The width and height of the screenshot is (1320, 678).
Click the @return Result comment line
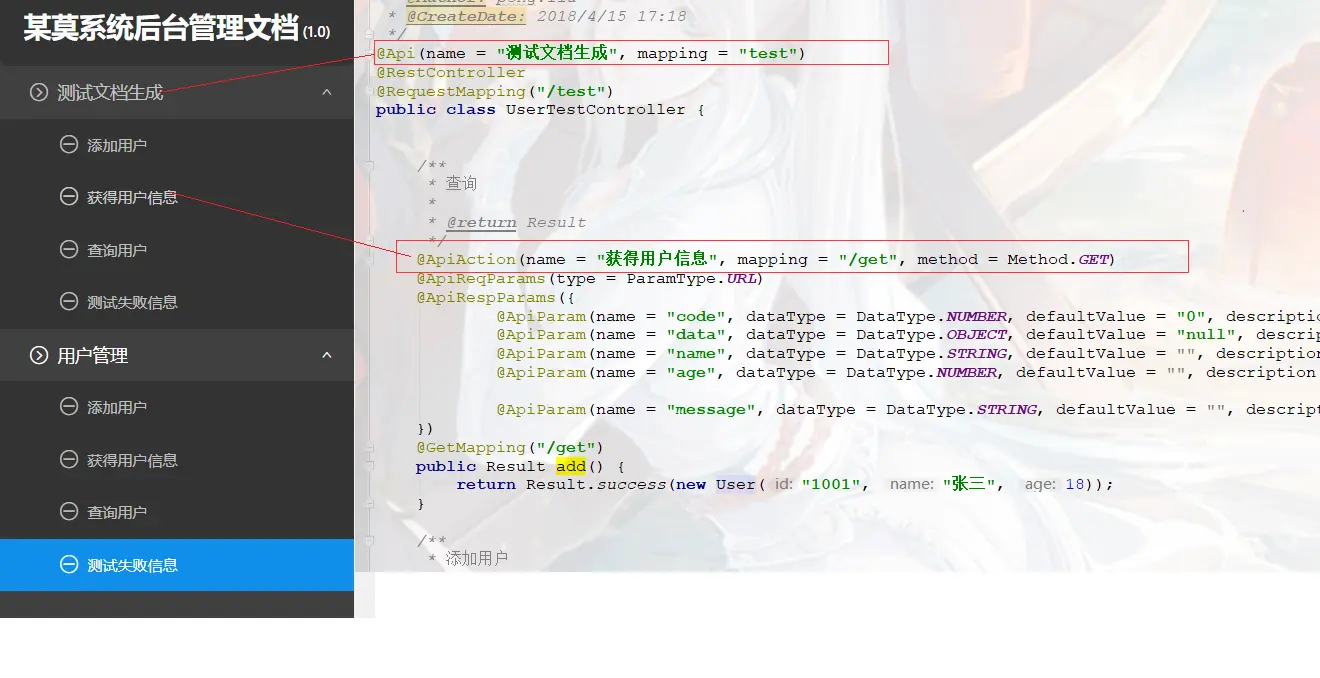point(507,222)
